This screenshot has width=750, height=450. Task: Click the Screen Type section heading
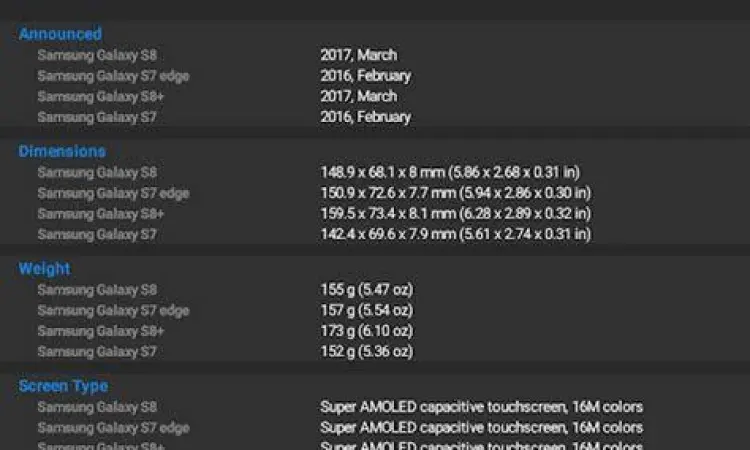(x=63, y=385)
